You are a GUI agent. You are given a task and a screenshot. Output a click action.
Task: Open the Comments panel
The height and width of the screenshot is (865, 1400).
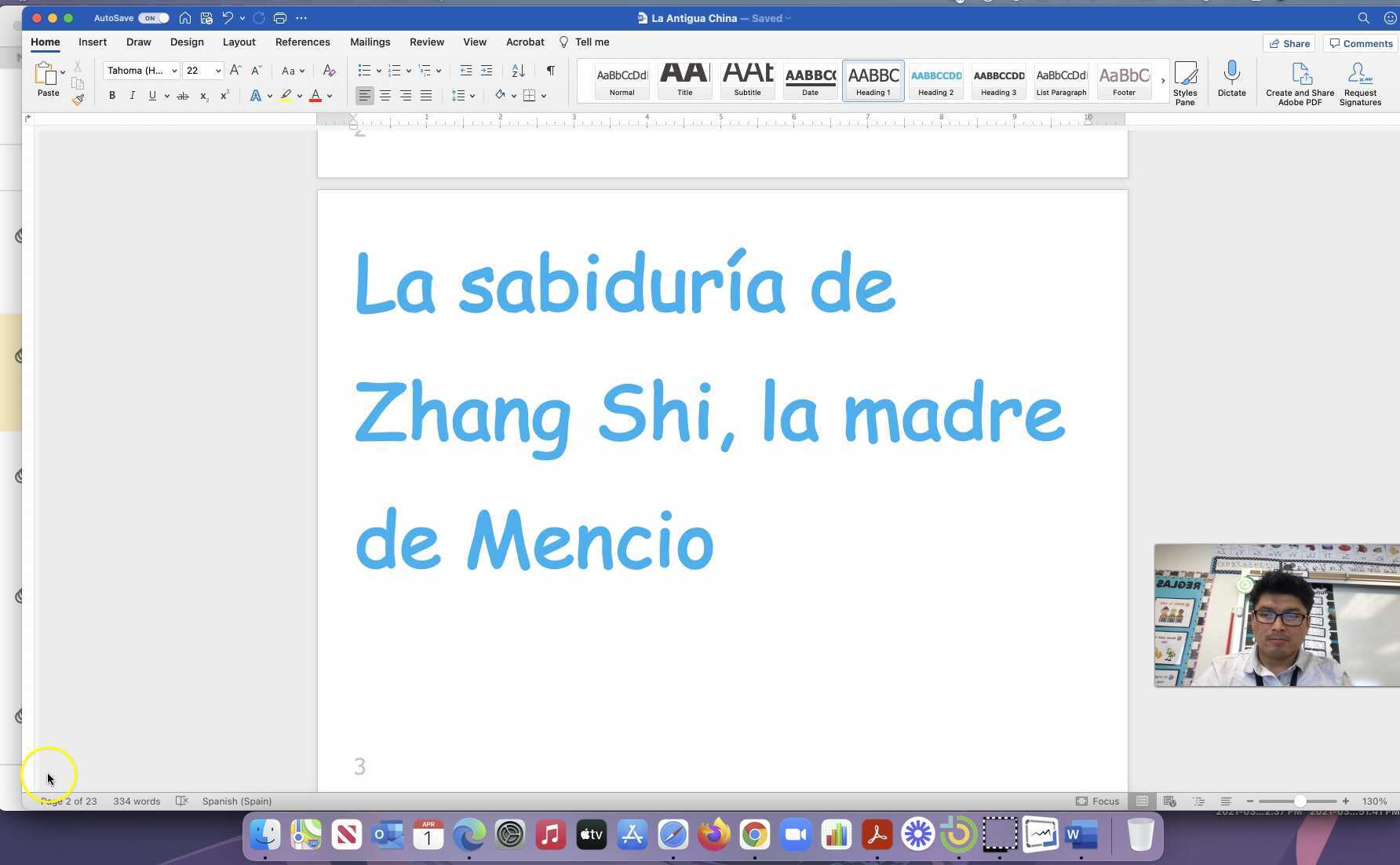coord(1362,43)
